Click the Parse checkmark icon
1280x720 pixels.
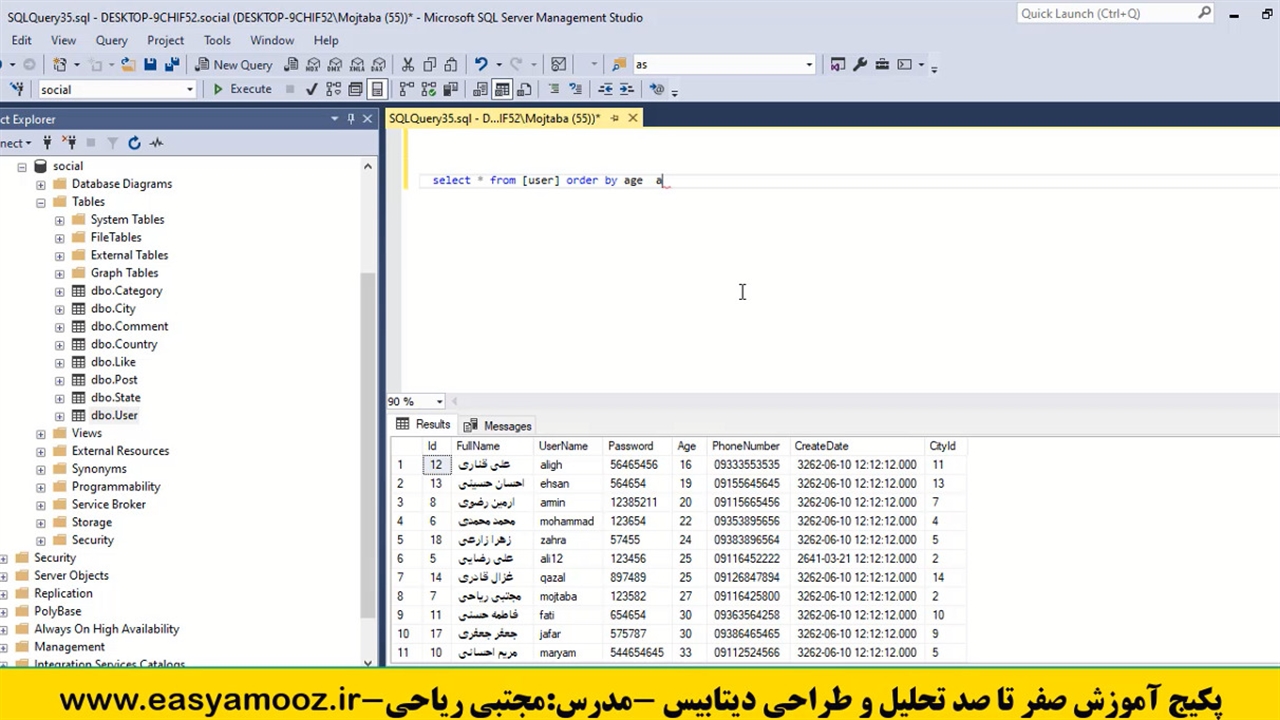tap(311, 89)
